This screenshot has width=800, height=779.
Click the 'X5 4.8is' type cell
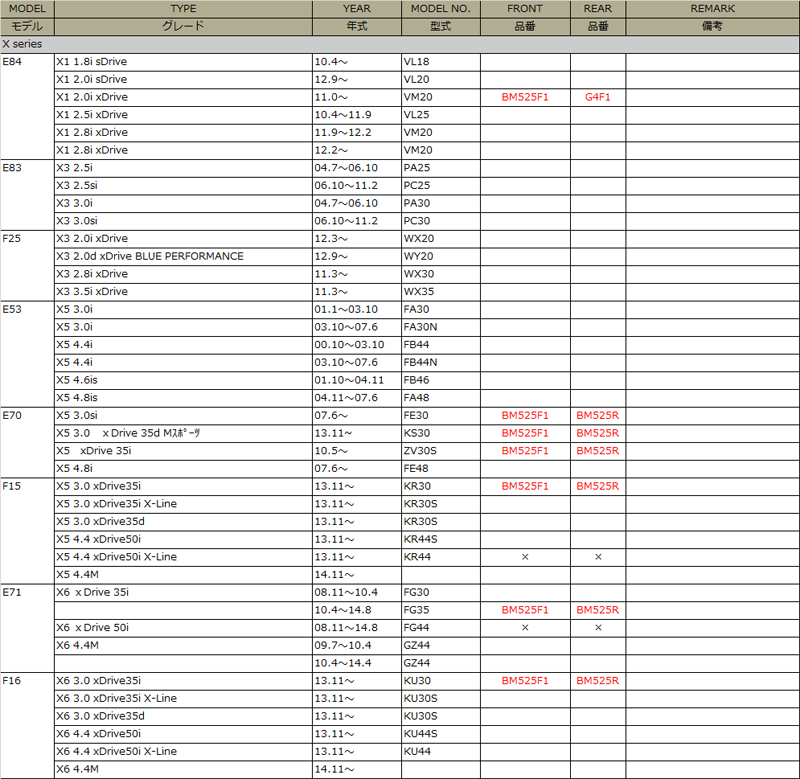coord(183,398)
